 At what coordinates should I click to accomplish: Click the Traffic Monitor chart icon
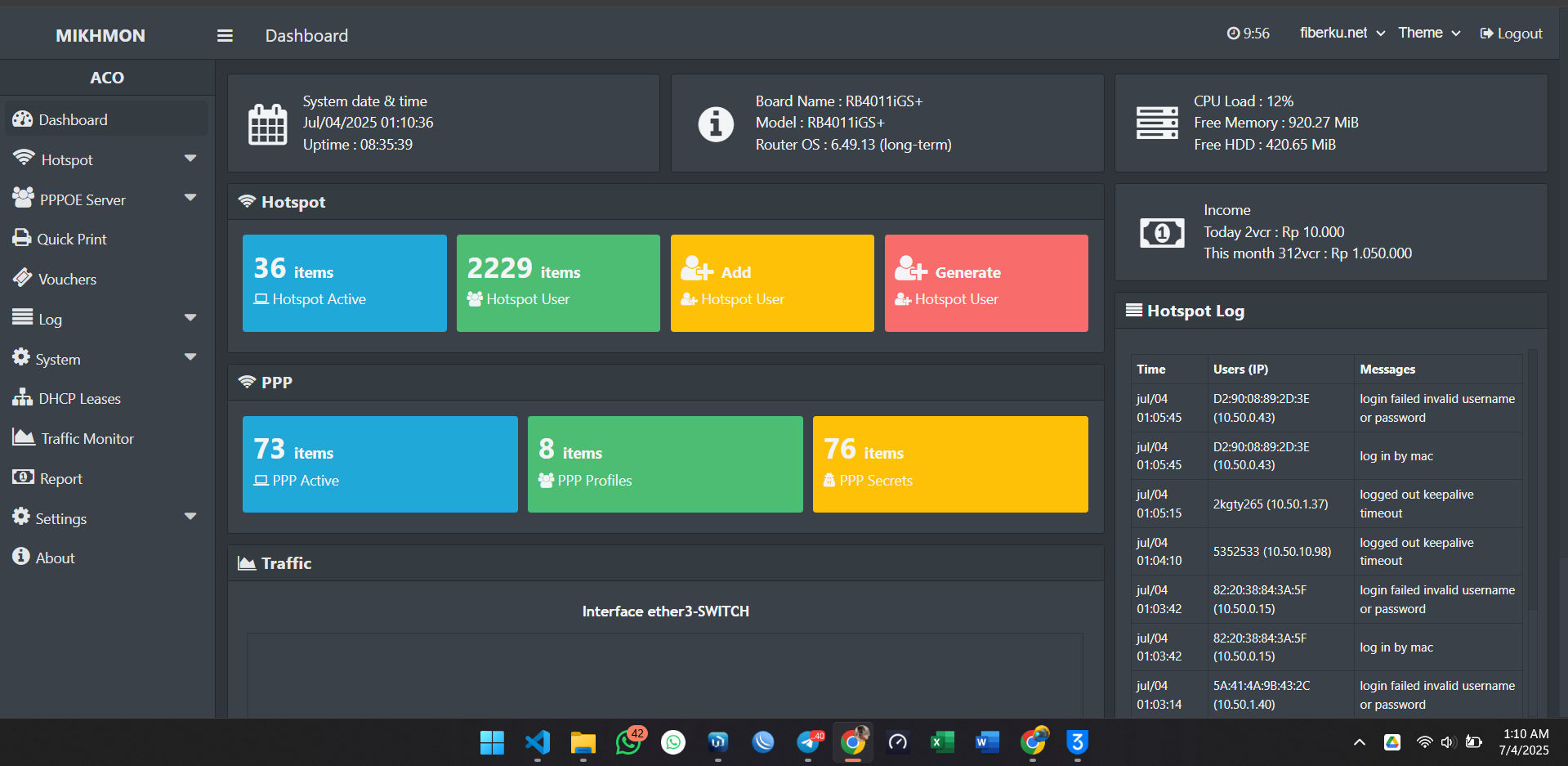coord(24,437)
